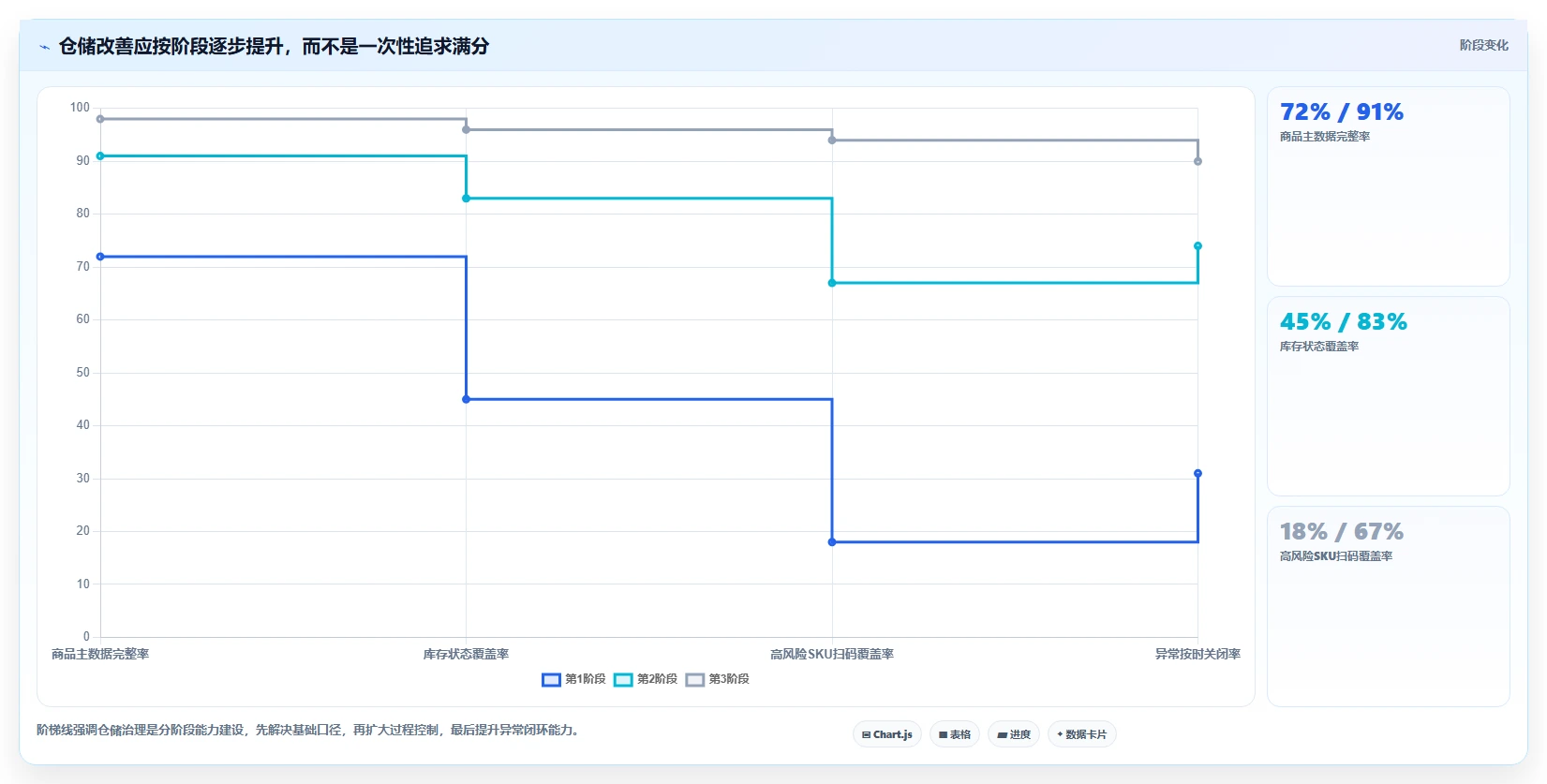Click the '阶段变化' label in the header

click(x=1483, y=45)
